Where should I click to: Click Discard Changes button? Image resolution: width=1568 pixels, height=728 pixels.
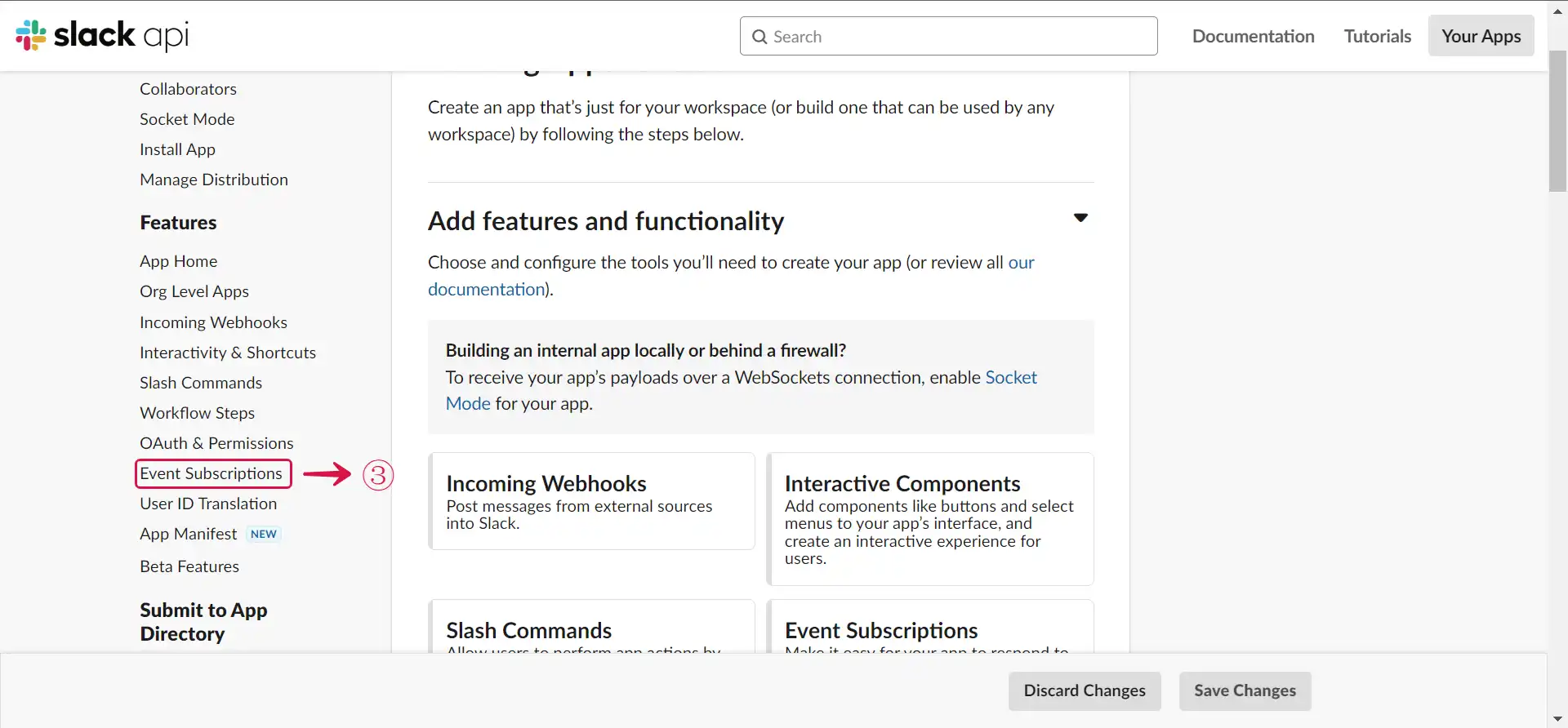tap(1085, 691)
